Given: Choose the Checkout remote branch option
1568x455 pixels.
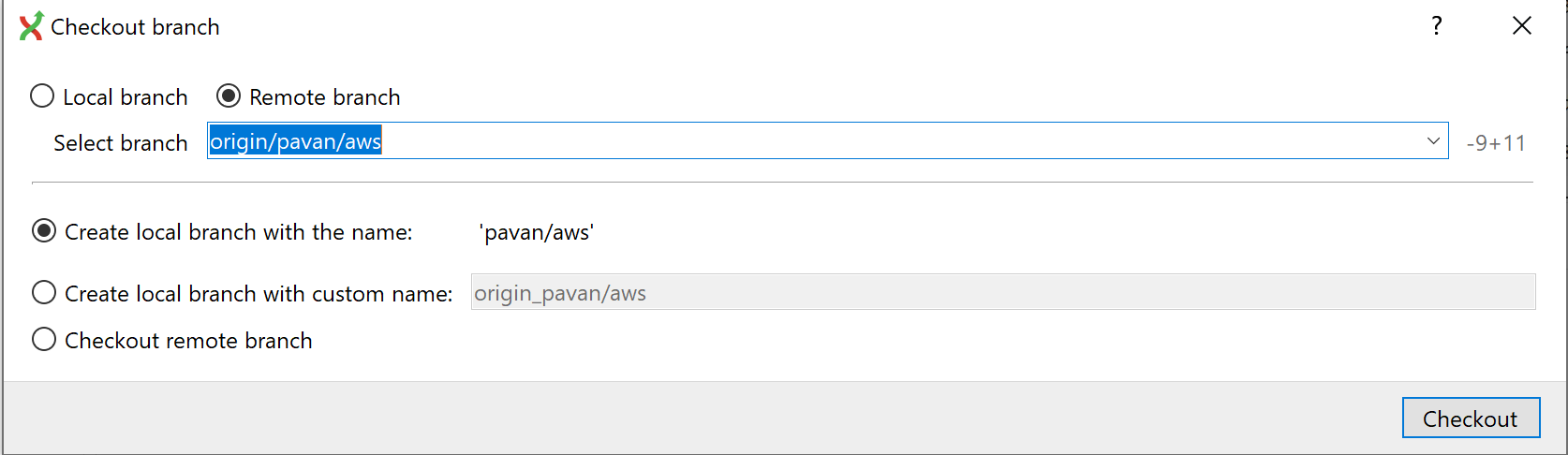Looking at the screenshot, I should 44,340.
